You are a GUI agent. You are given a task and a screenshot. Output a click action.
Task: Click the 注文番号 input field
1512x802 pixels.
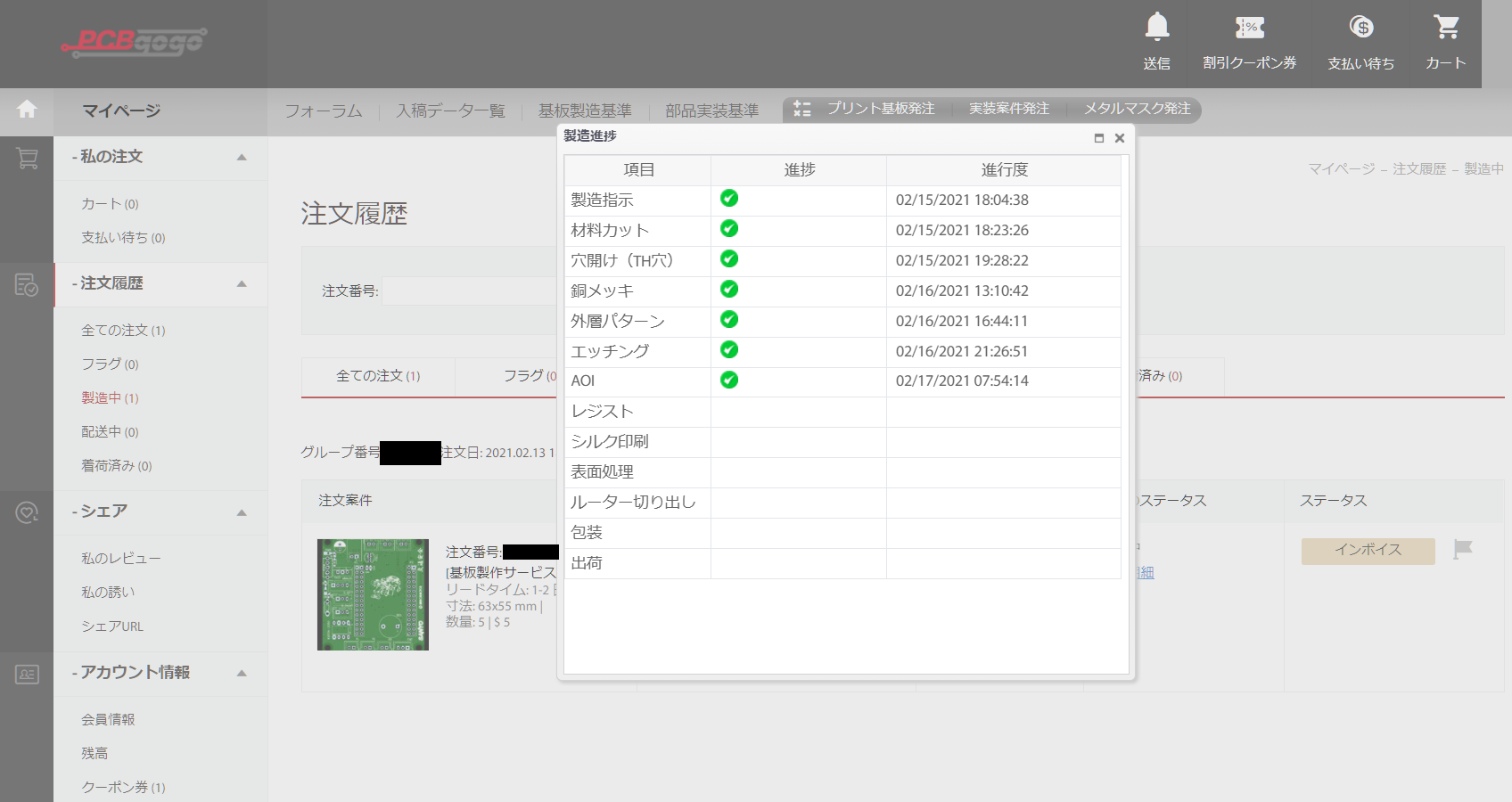click(x=464, y=290)
